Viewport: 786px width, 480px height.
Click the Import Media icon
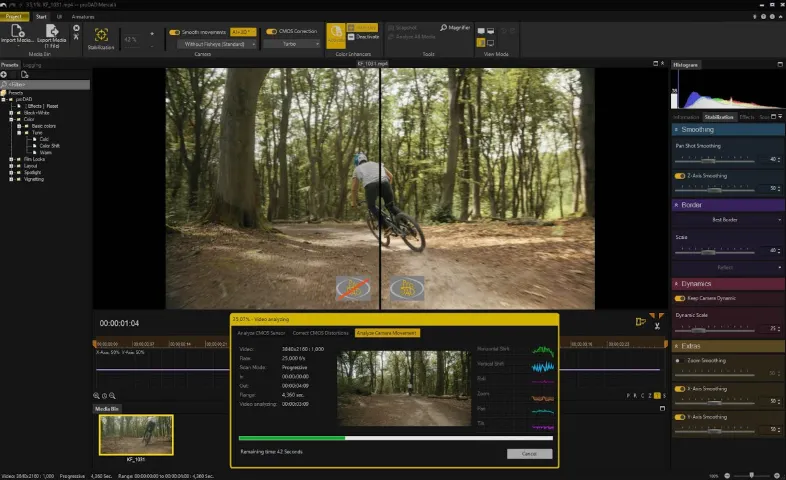(17, 31)
